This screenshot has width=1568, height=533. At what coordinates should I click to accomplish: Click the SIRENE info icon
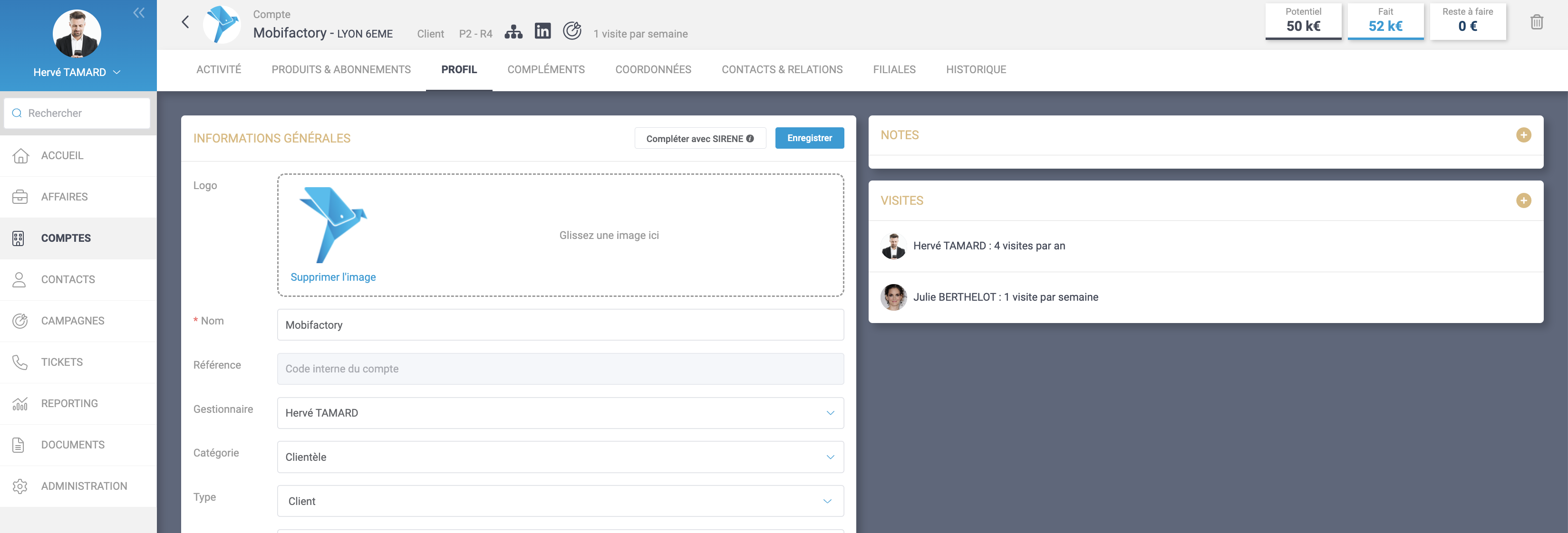tap(750, 139)
